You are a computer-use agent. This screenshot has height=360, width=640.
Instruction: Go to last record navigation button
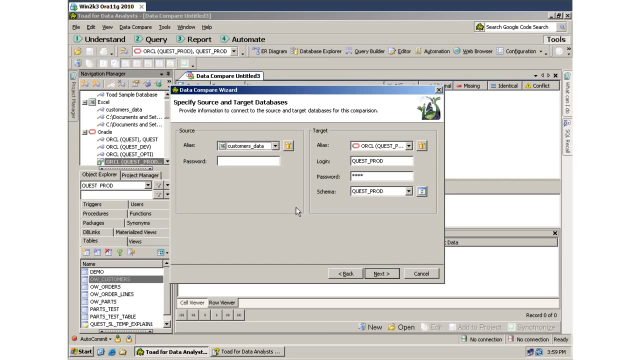click(239, 315)
